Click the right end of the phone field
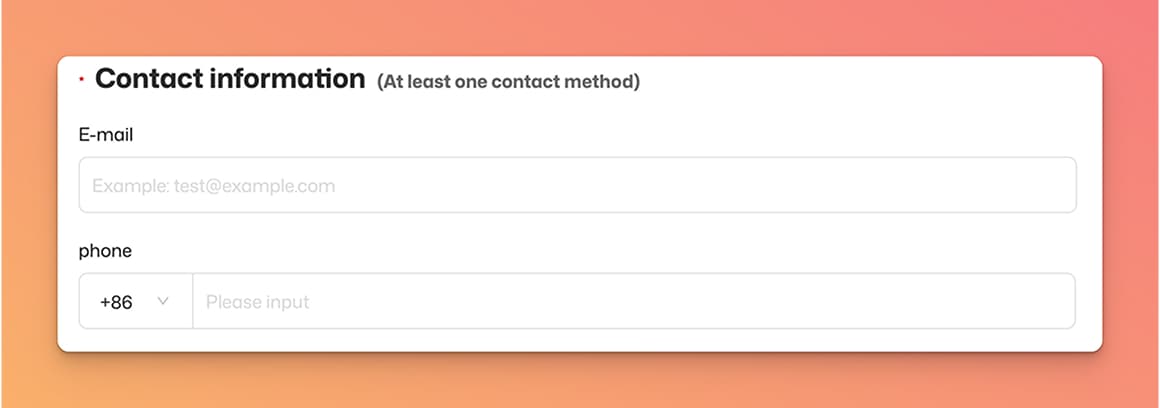1160x408 pixels. click(x=1050, y=301)
